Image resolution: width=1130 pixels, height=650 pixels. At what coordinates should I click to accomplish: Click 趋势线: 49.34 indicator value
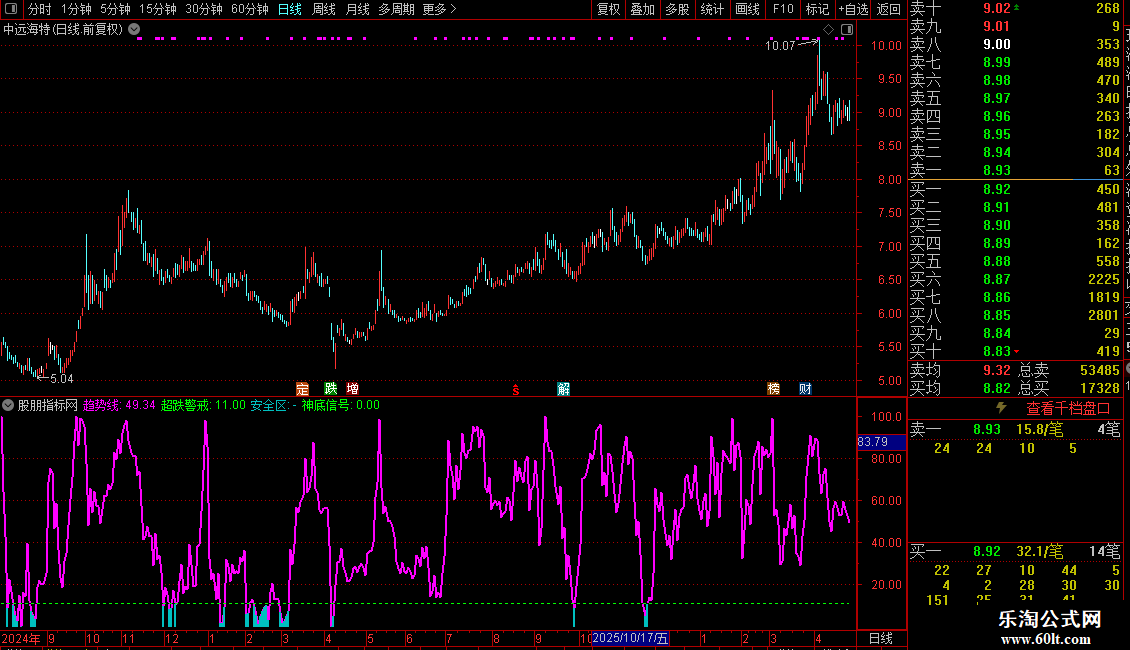point(119,405)
